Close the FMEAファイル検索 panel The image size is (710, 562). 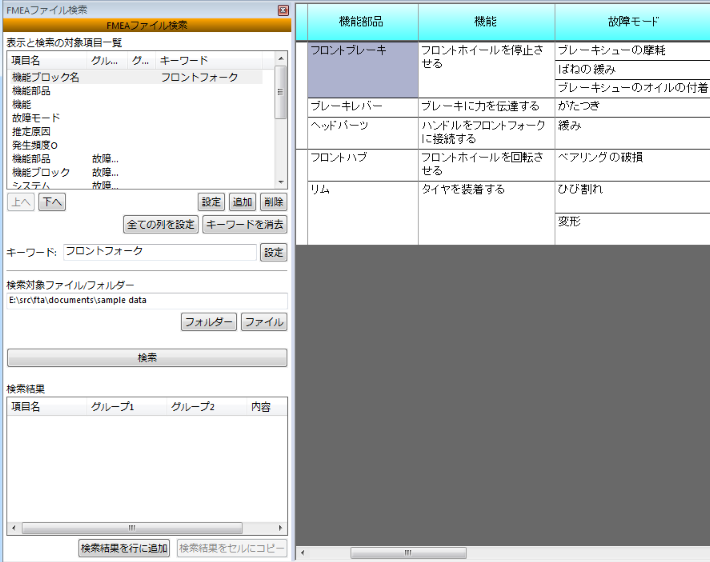coord(283,9)
